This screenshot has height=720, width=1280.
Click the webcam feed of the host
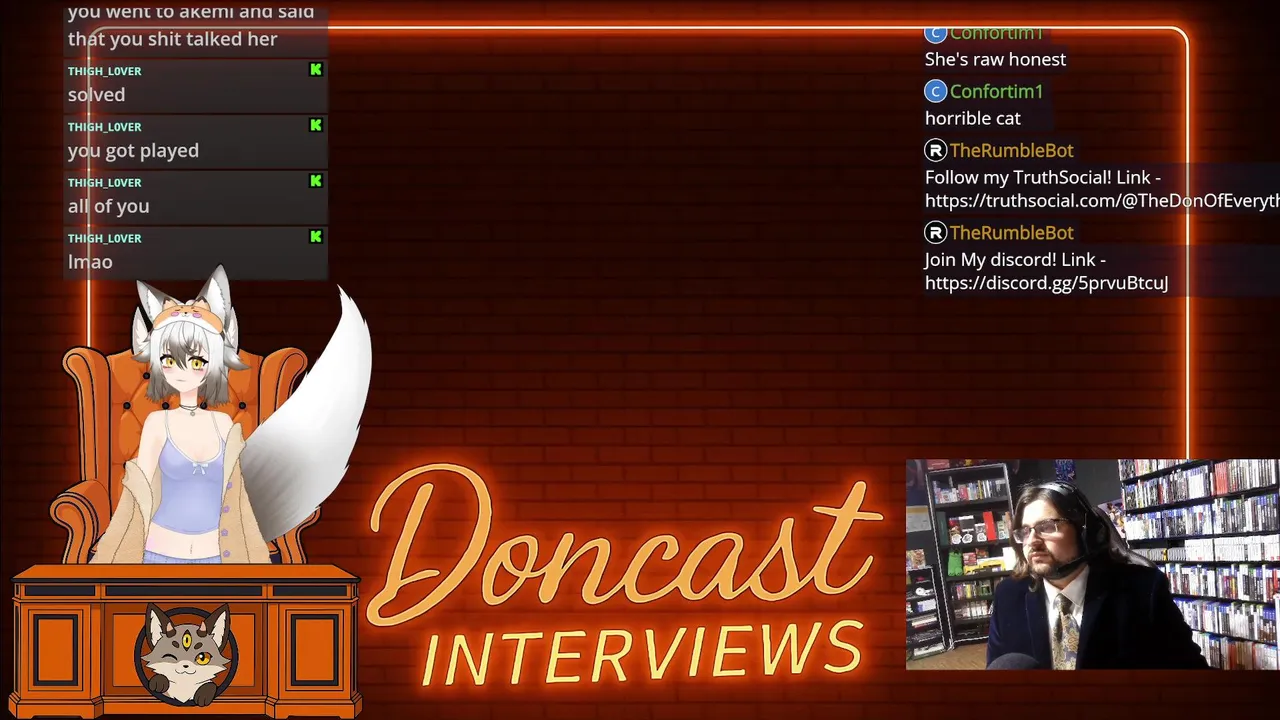pyautogui.click(x=1092, y=564)
